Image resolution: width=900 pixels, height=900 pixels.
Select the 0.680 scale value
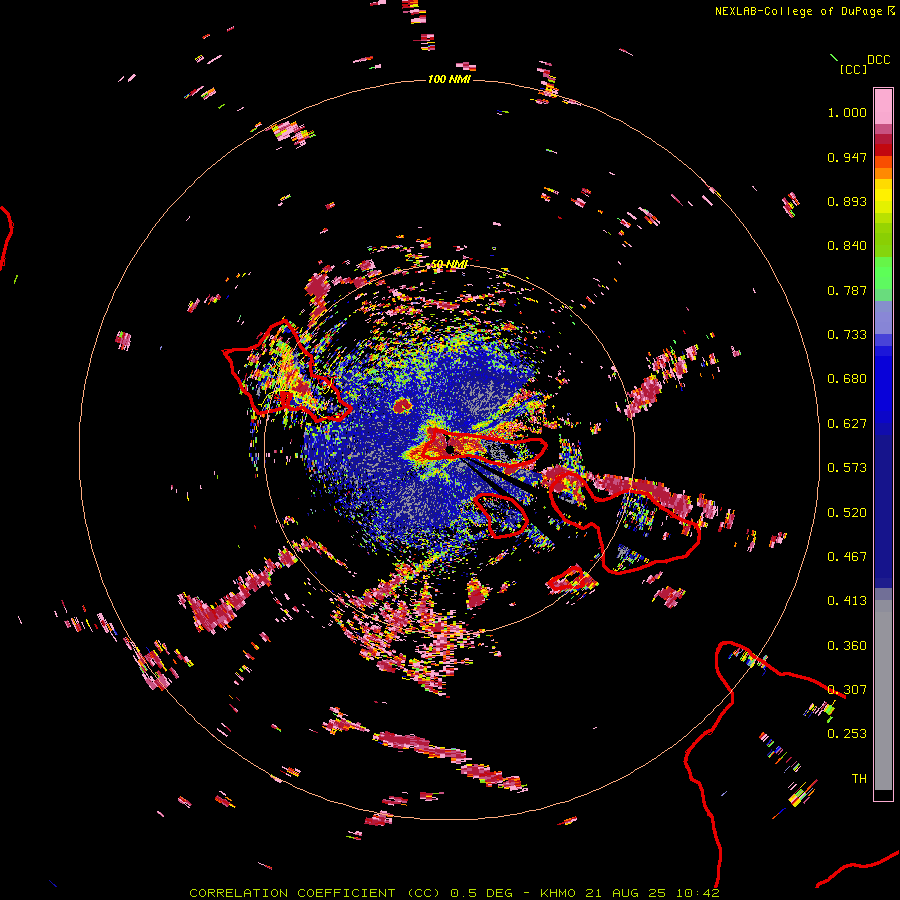[x=847, y=379]
